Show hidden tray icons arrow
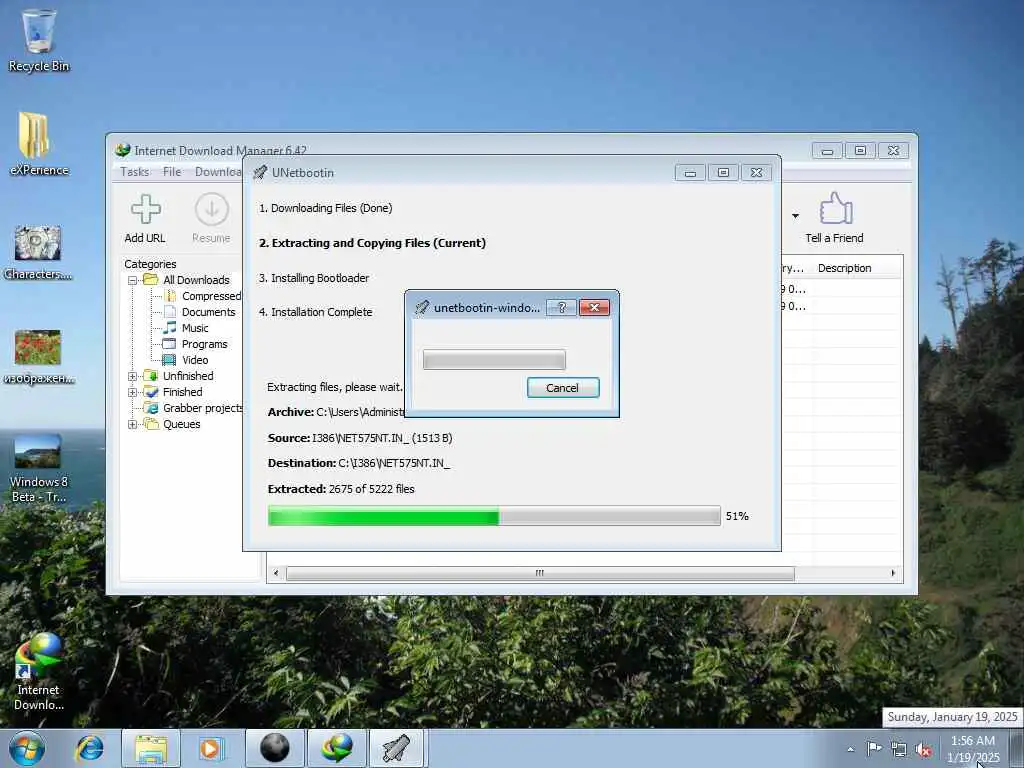Screen dimensions: 1024x768 pos(850,749)
